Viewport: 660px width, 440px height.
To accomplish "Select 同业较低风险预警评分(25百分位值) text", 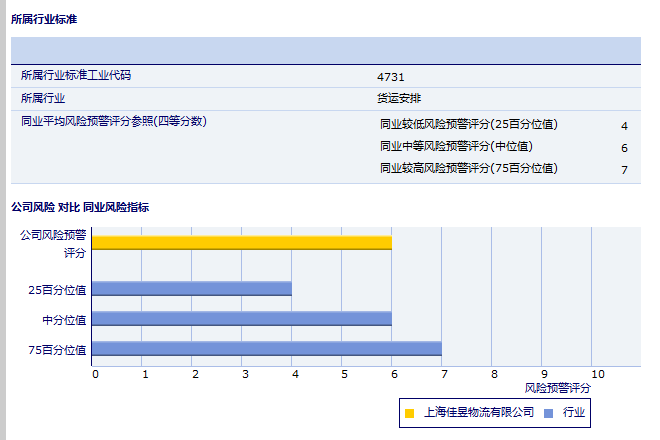I will coord(468,125).
